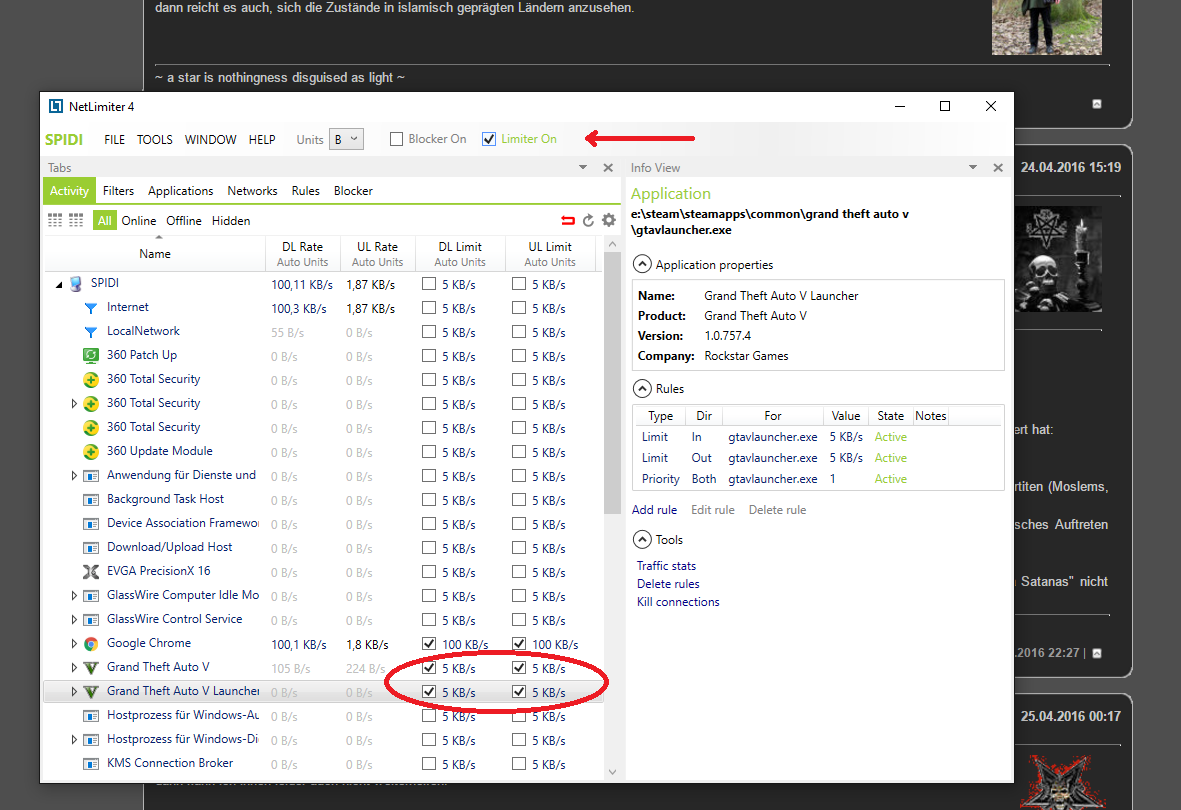Click the Internet filter funnel icon
This screenshot has width=1181, height=810.
tap(90, 308)
